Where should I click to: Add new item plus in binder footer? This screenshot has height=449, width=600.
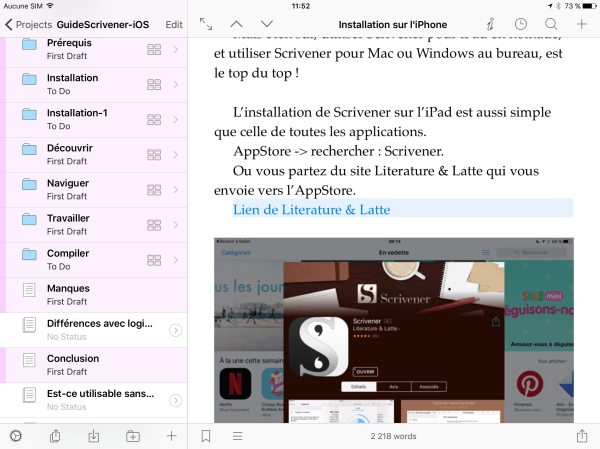tap(171, 436)
